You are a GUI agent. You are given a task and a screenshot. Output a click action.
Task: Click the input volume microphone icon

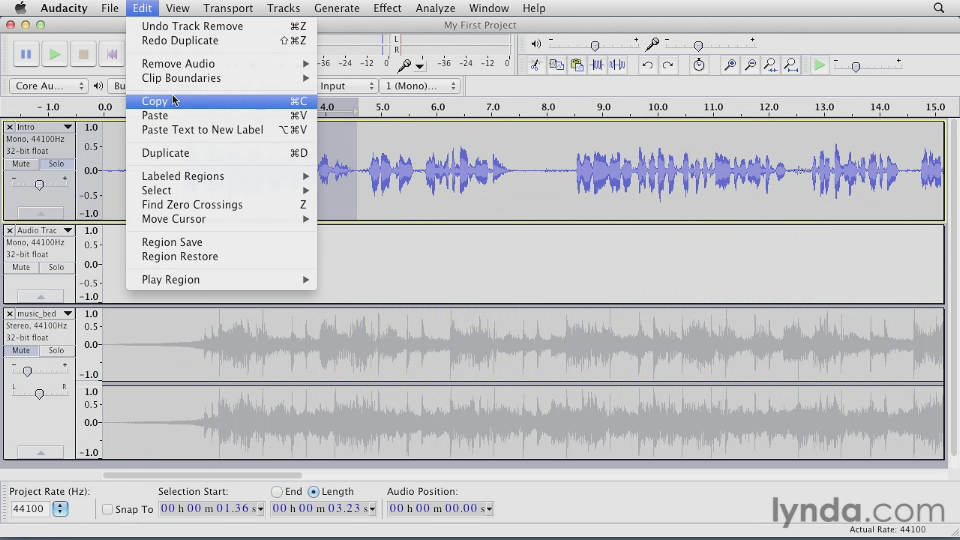[x=652, y=43]
